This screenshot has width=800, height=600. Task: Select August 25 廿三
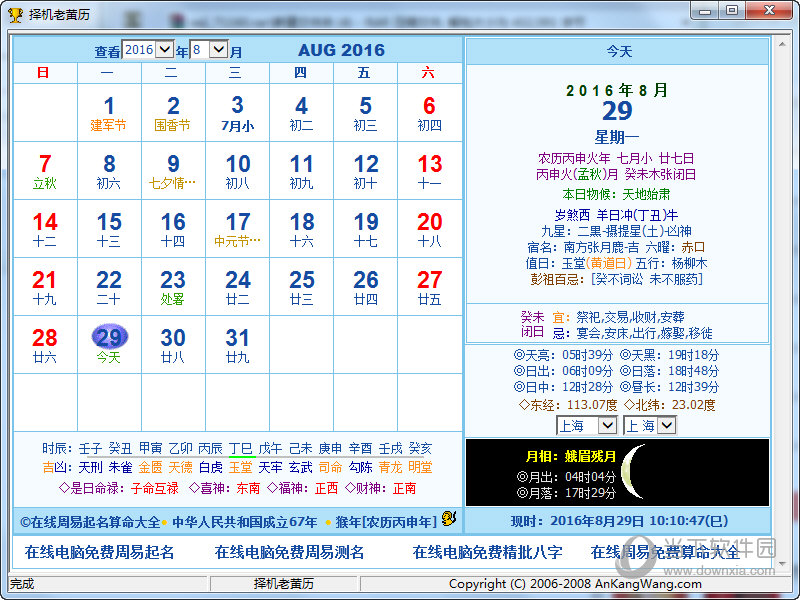pyautogui.click(x=302, y=287)
